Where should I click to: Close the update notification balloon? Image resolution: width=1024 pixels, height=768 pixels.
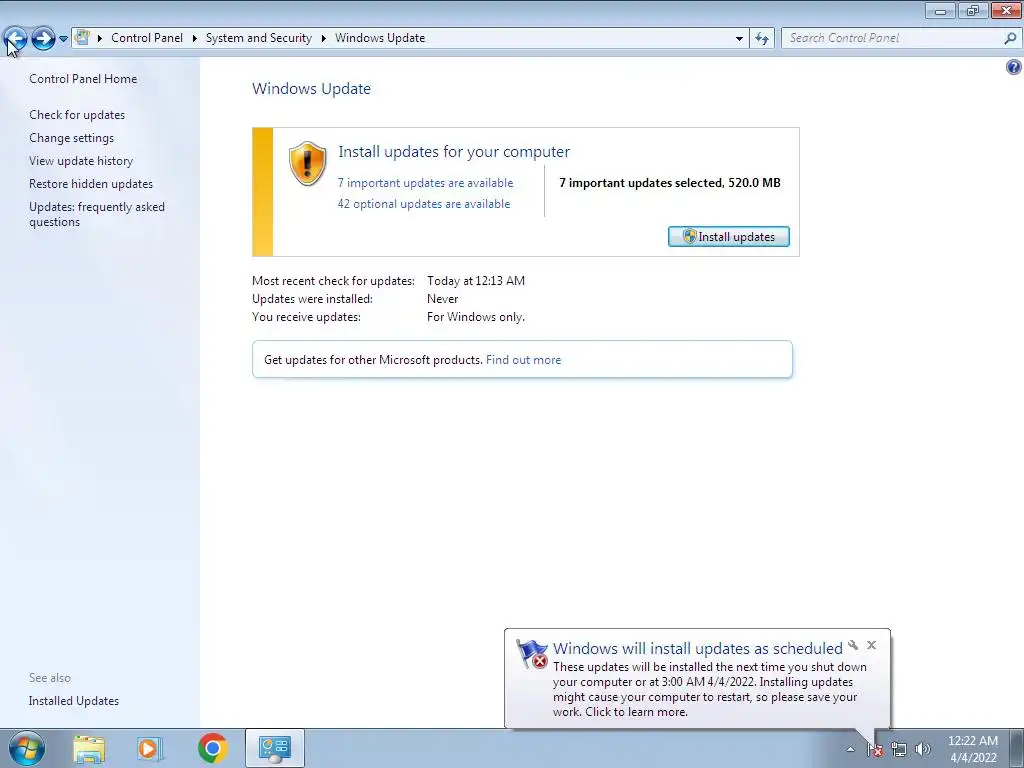[872, 645]
